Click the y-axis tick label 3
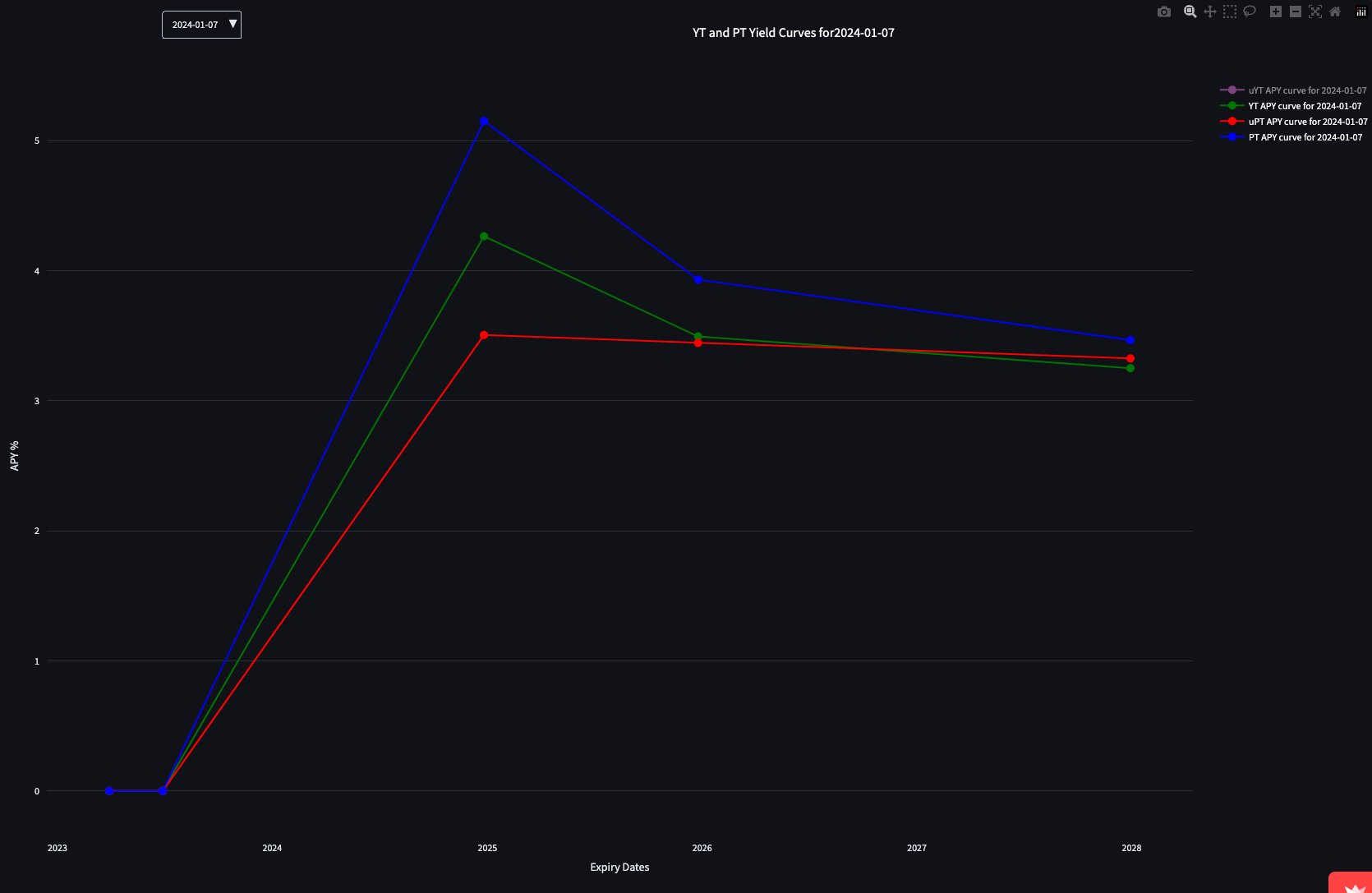 [37, 401]
